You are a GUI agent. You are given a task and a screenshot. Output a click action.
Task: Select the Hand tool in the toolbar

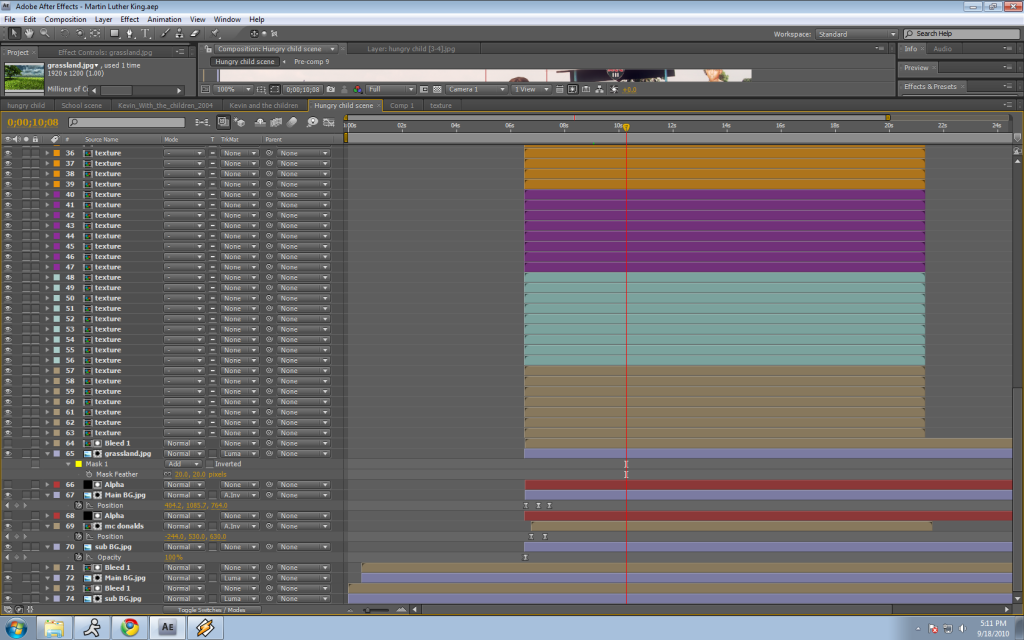click(x=28, y=33)
